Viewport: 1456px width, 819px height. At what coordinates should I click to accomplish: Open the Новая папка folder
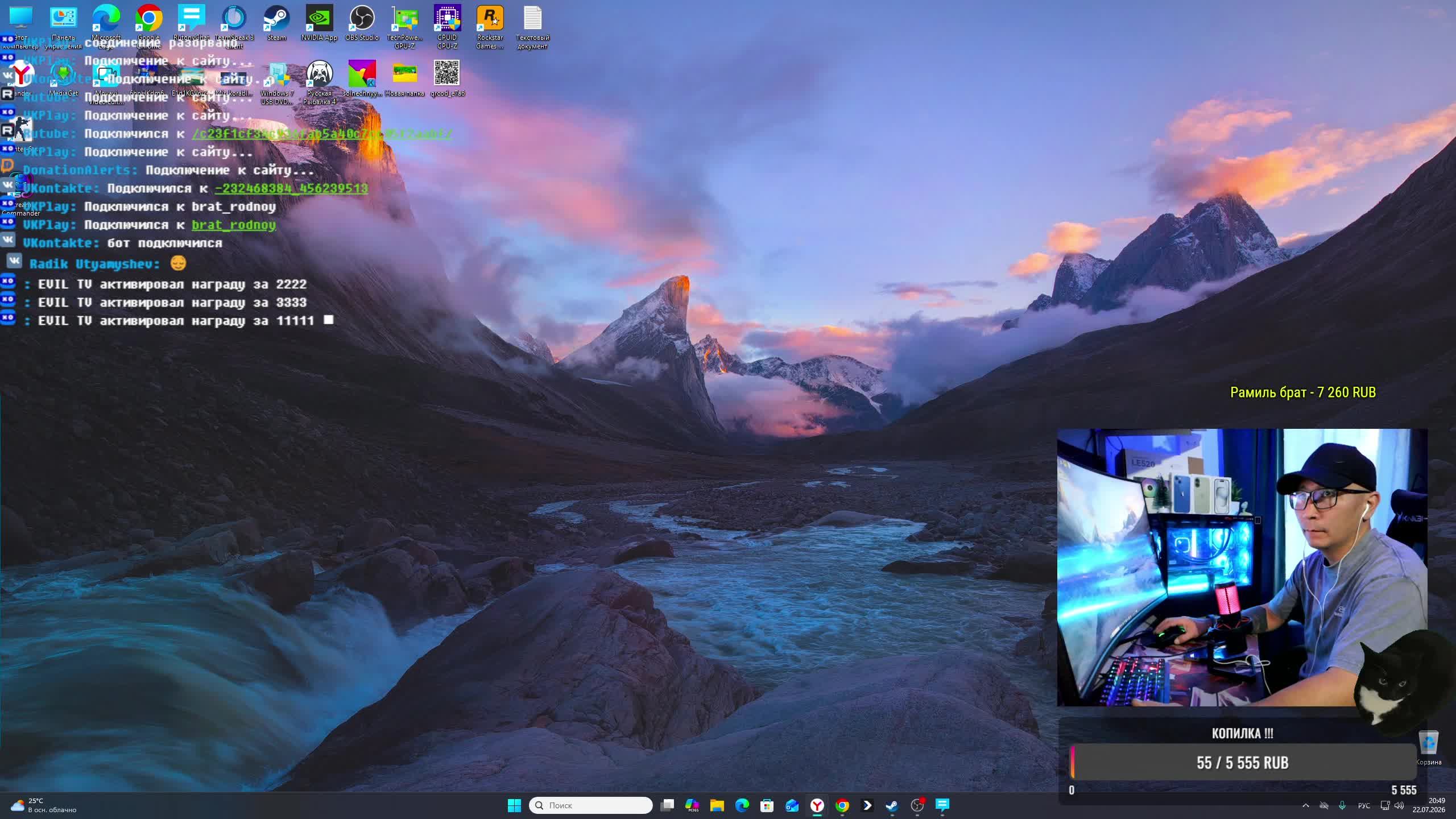click(404, 77)
